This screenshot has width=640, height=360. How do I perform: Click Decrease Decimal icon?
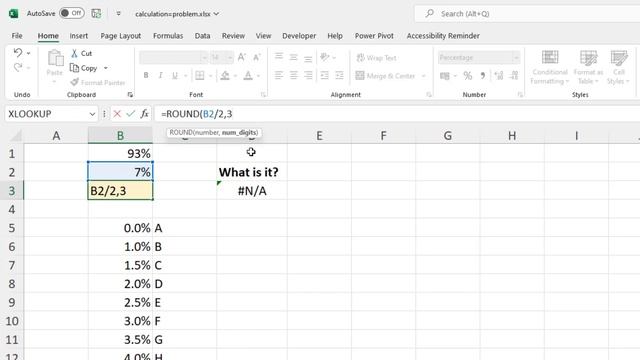pos(514,76)
